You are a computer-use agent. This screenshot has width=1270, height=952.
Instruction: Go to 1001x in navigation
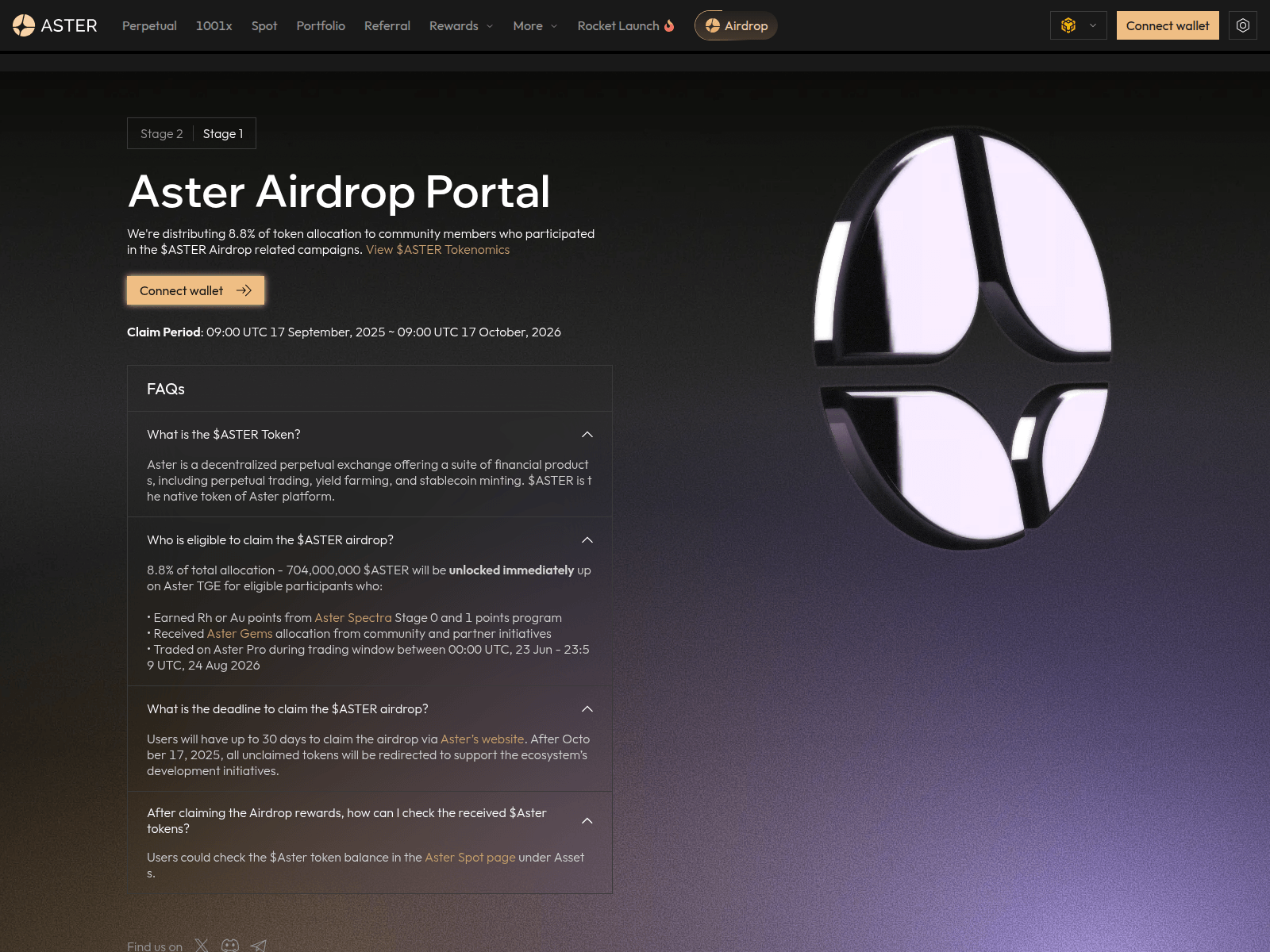(214, 25)
